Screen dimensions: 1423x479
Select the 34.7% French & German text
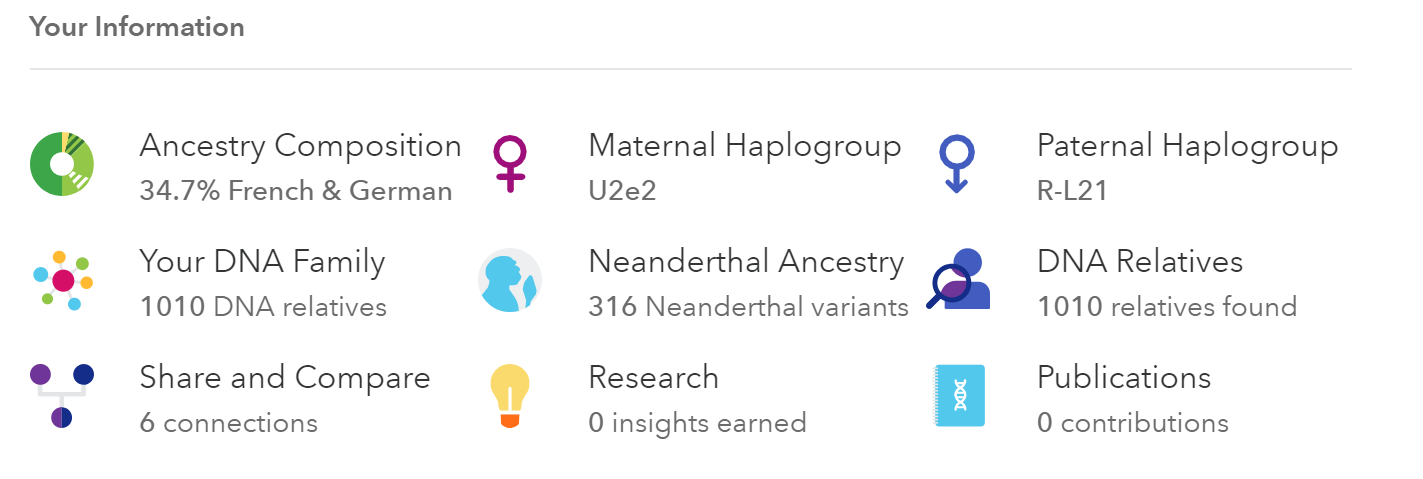[296, 190]
